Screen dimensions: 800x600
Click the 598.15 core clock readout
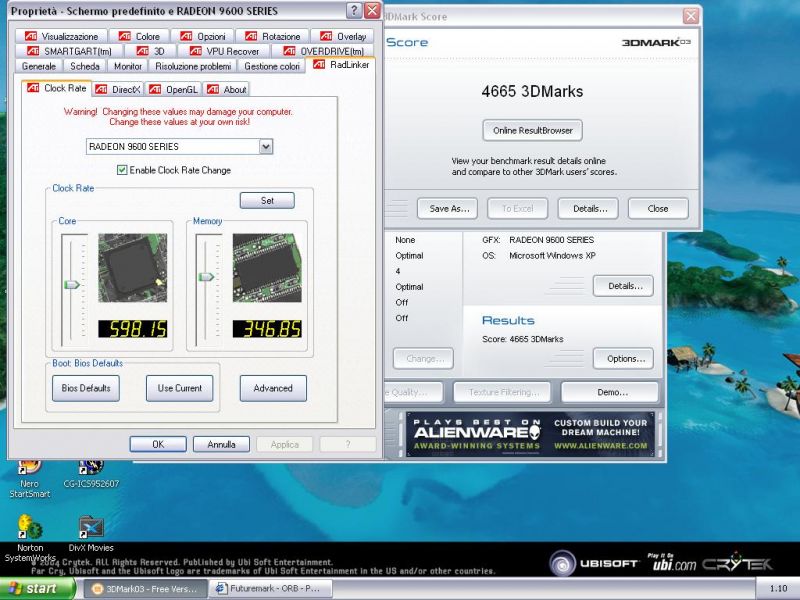click(x=132, y=329)
